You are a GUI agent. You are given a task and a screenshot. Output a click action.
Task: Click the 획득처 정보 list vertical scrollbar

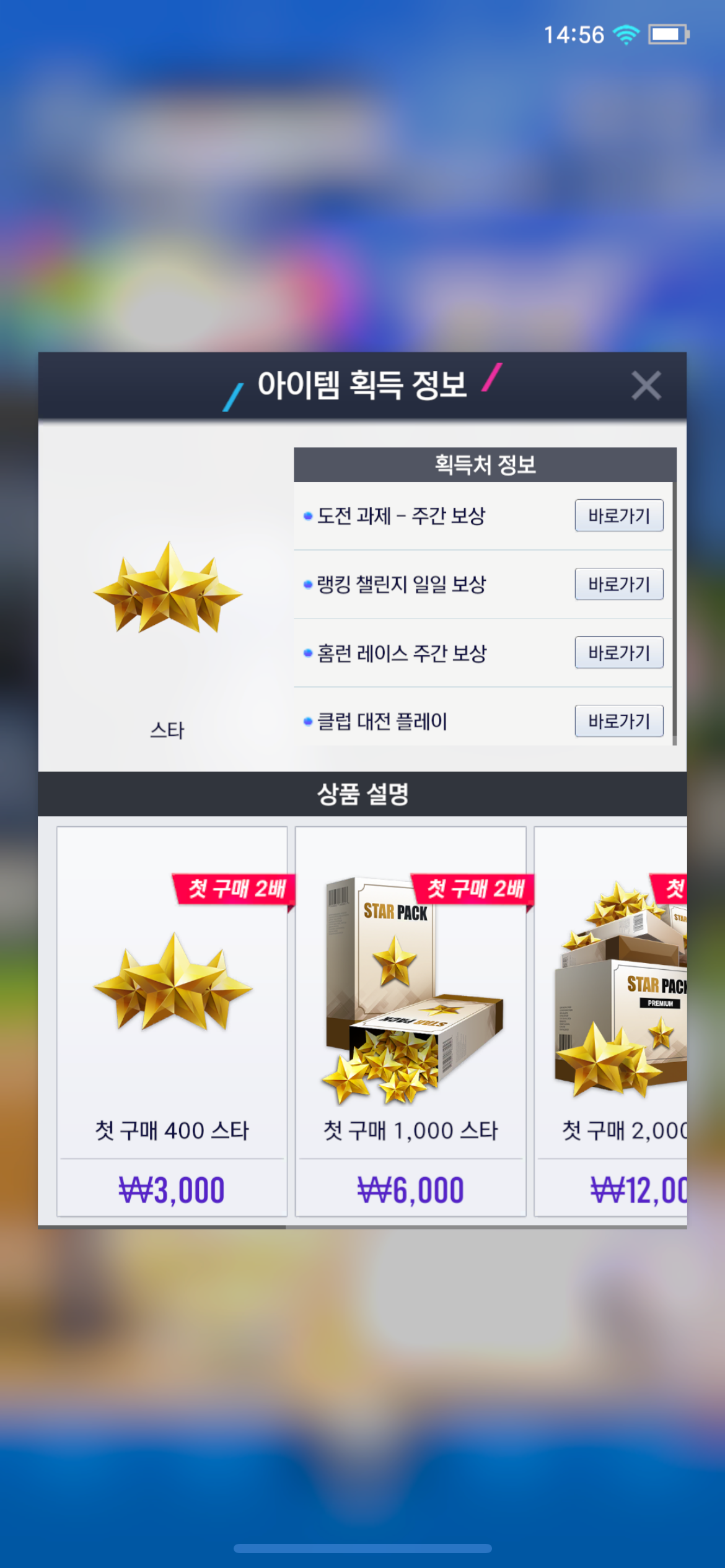click(x=675, y=596)
